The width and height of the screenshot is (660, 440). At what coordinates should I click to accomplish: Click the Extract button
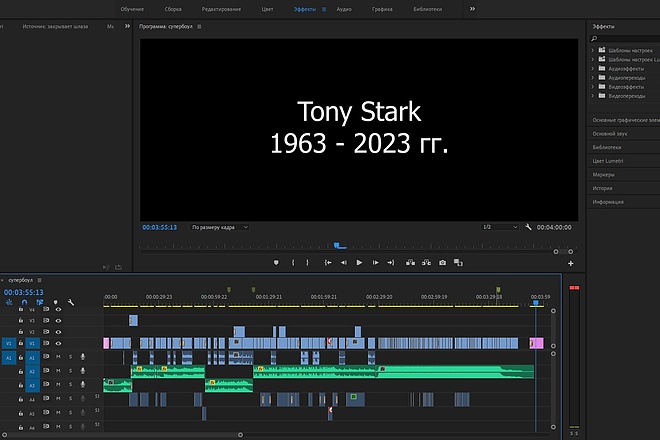click(426, 262)
